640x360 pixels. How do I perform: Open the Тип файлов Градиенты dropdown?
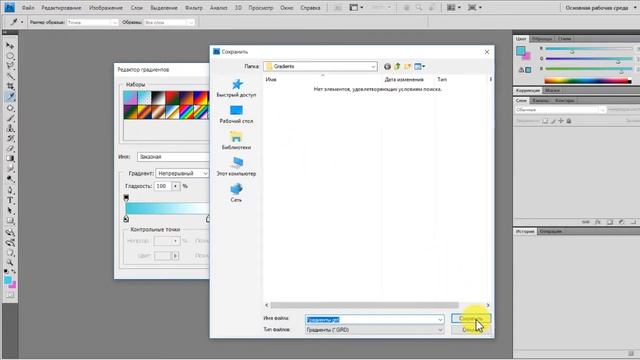[375, 330]
